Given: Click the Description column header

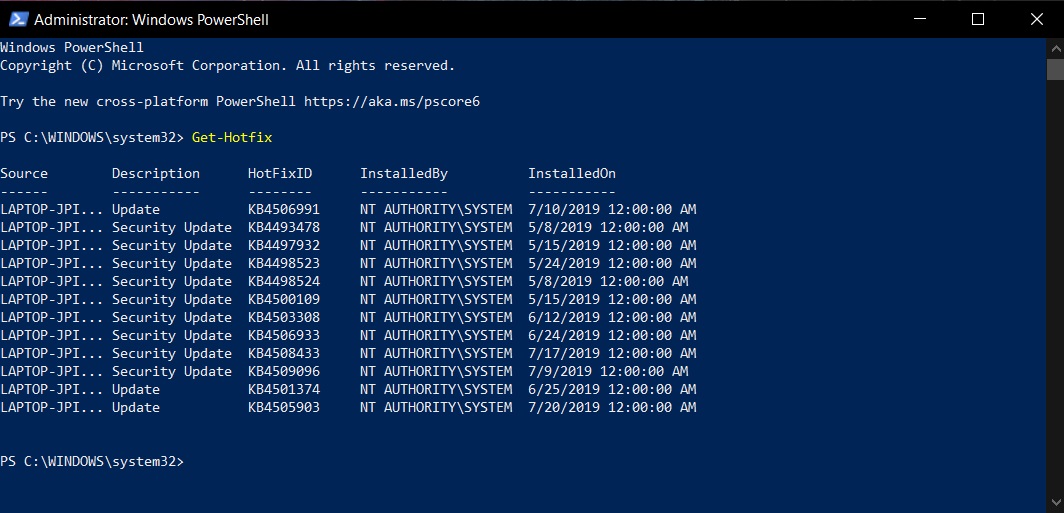Looking at the screenshot, I should 156,174.
